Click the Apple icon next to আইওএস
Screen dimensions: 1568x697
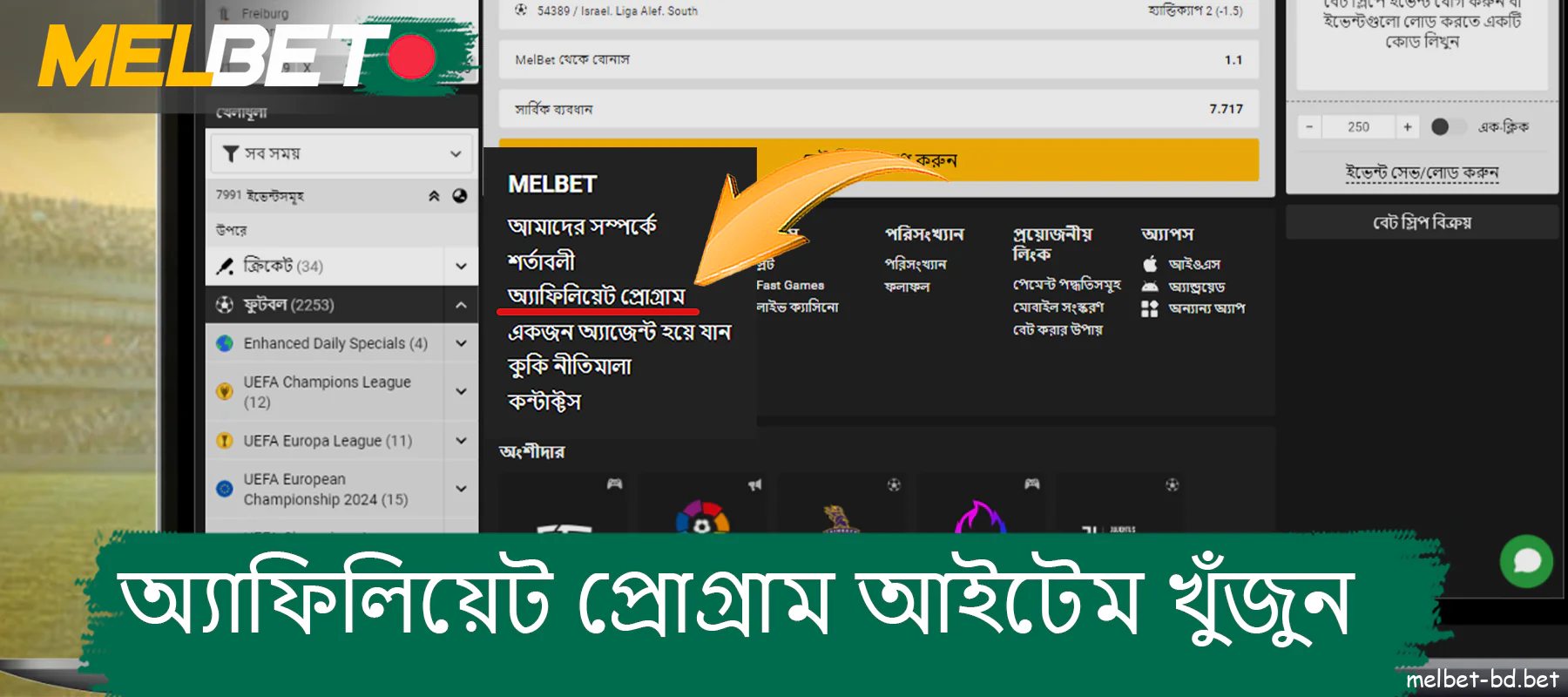(1150, 264)
